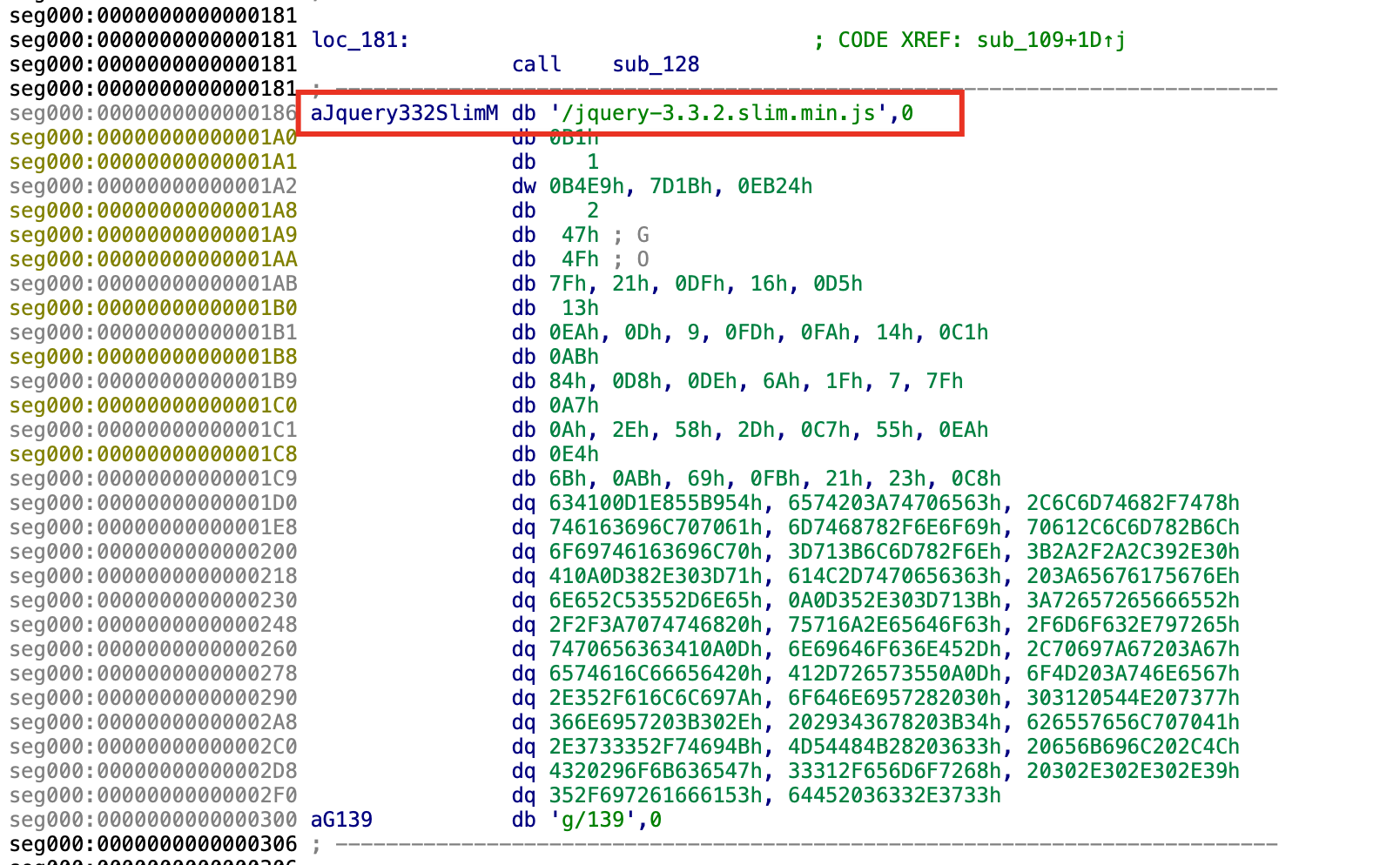1400x865 pixels.
Task: Click the 0EB24h word value
Action: [x=774, y=186]
